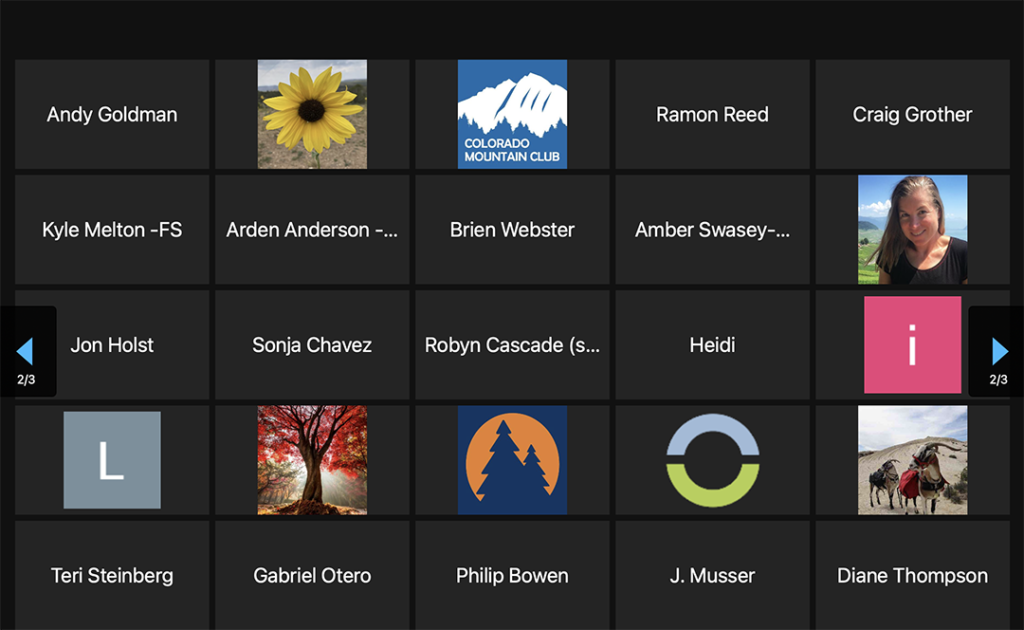Select the red autumn tree picture tile
This screenshot has width=1024, height=630.
coord(312,460)
